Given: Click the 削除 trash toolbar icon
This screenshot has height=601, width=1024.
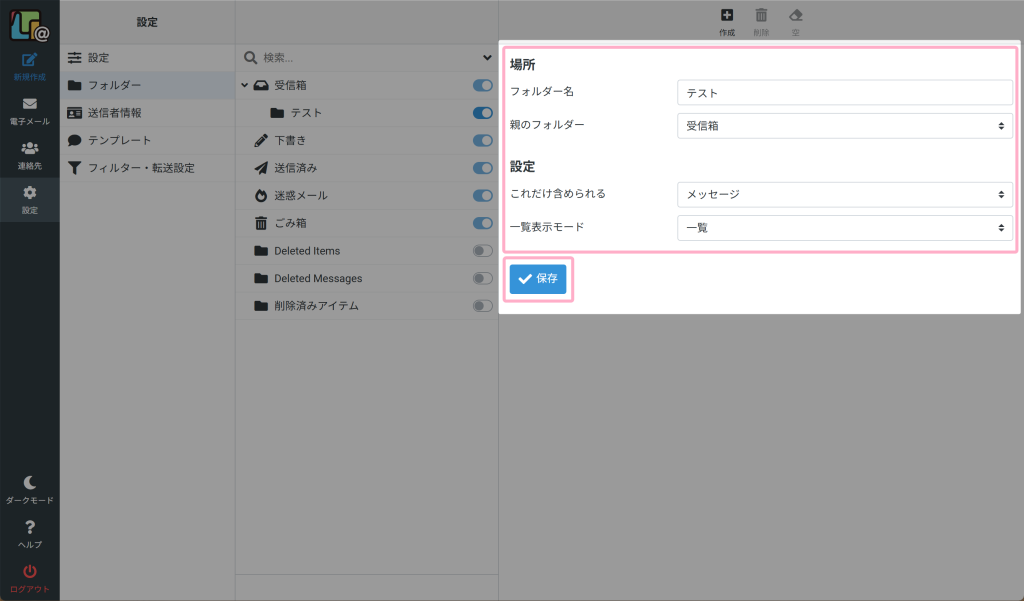Looking at the screenshot, I should pyautogui.click(x=761, y=15).
